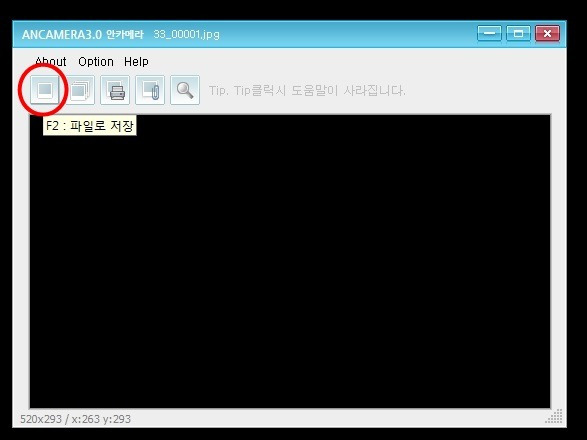Click the save to file toolbar icon
This screenshot has height=440, width=587.
point(45,90)
